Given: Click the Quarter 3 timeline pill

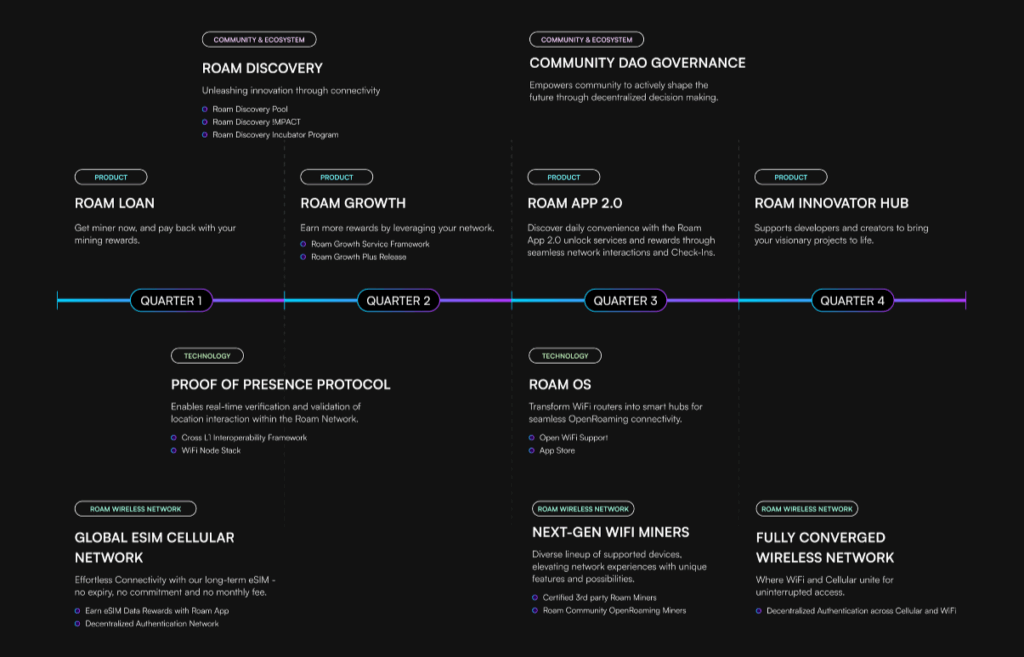Looking at the screenshot, I should 625,300.
